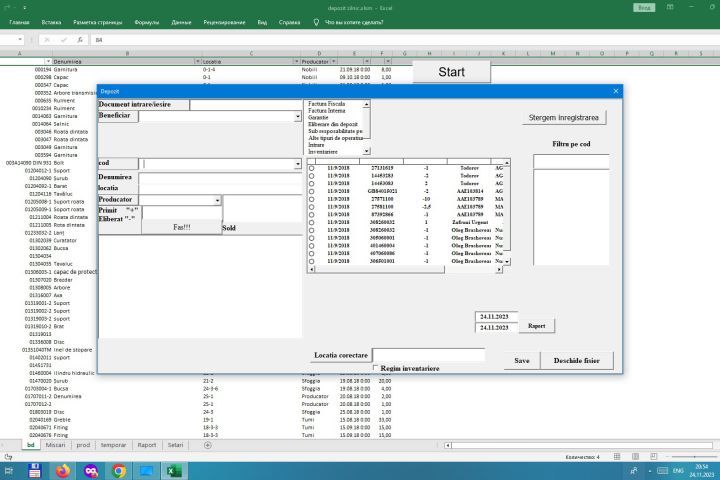Open the clock and date in tray

(702, 471)
